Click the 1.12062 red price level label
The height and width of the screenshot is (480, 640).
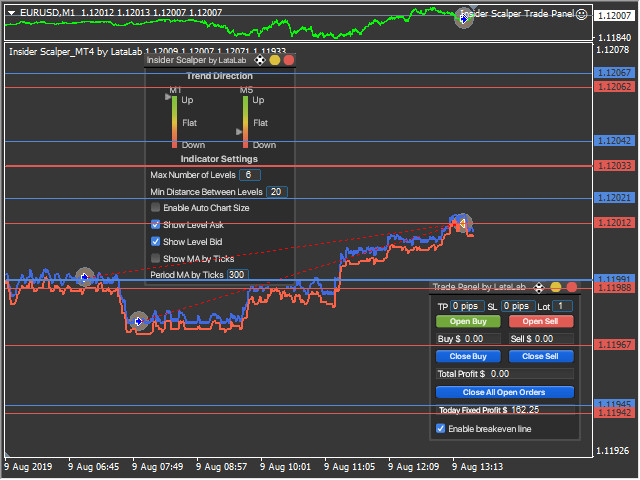point(614,87)
